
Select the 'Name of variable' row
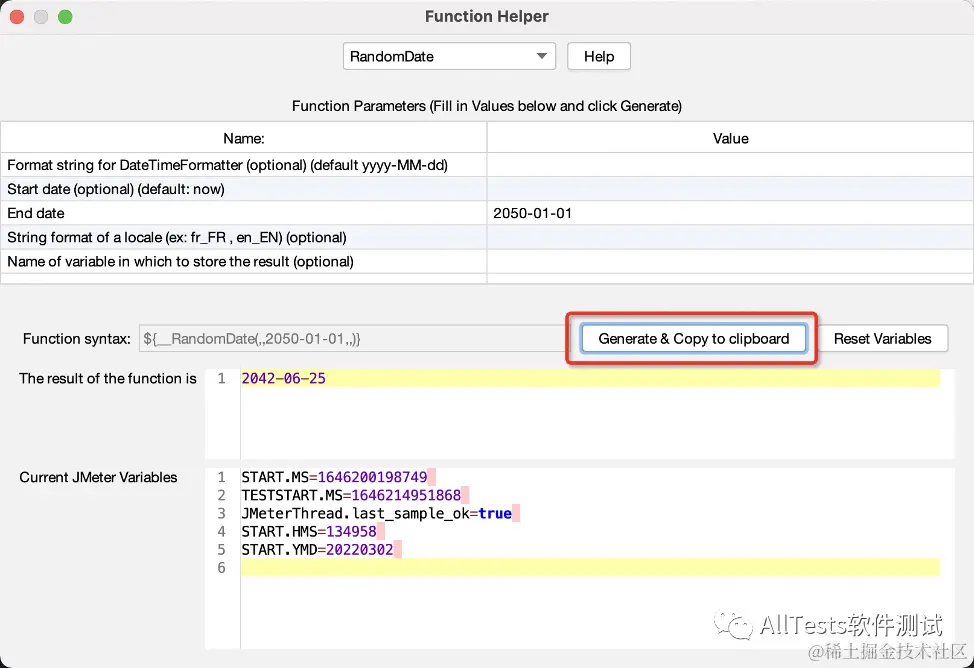[x=244, y=262]
